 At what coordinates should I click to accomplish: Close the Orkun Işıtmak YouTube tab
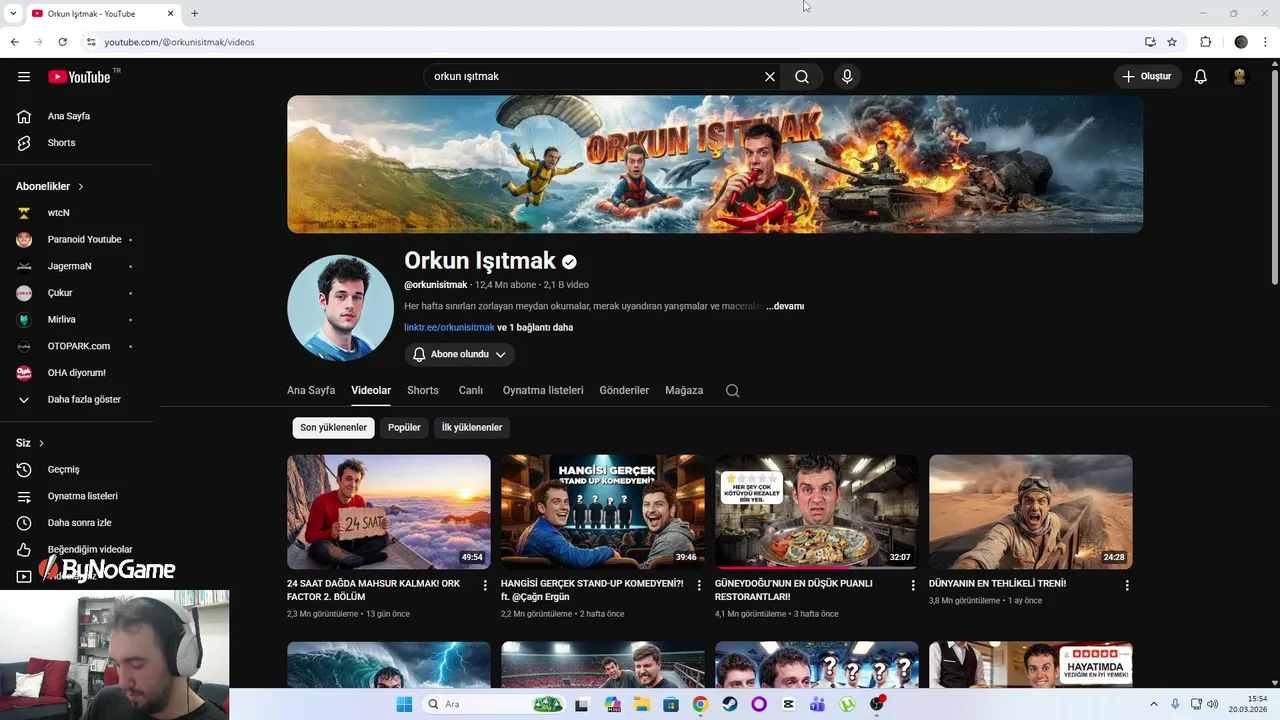[169, 14]
